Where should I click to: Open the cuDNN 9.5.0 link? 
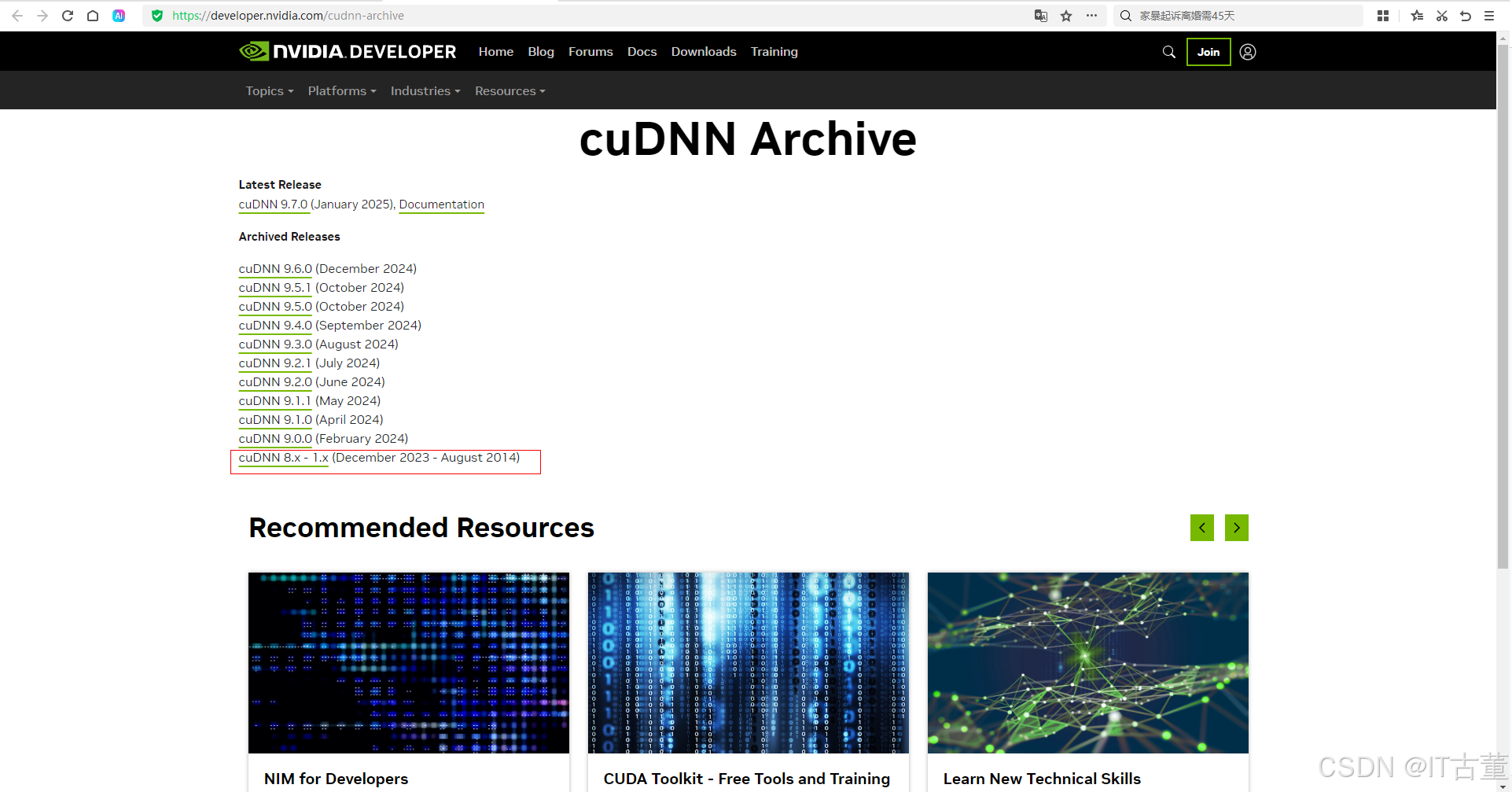click(275, 307)
